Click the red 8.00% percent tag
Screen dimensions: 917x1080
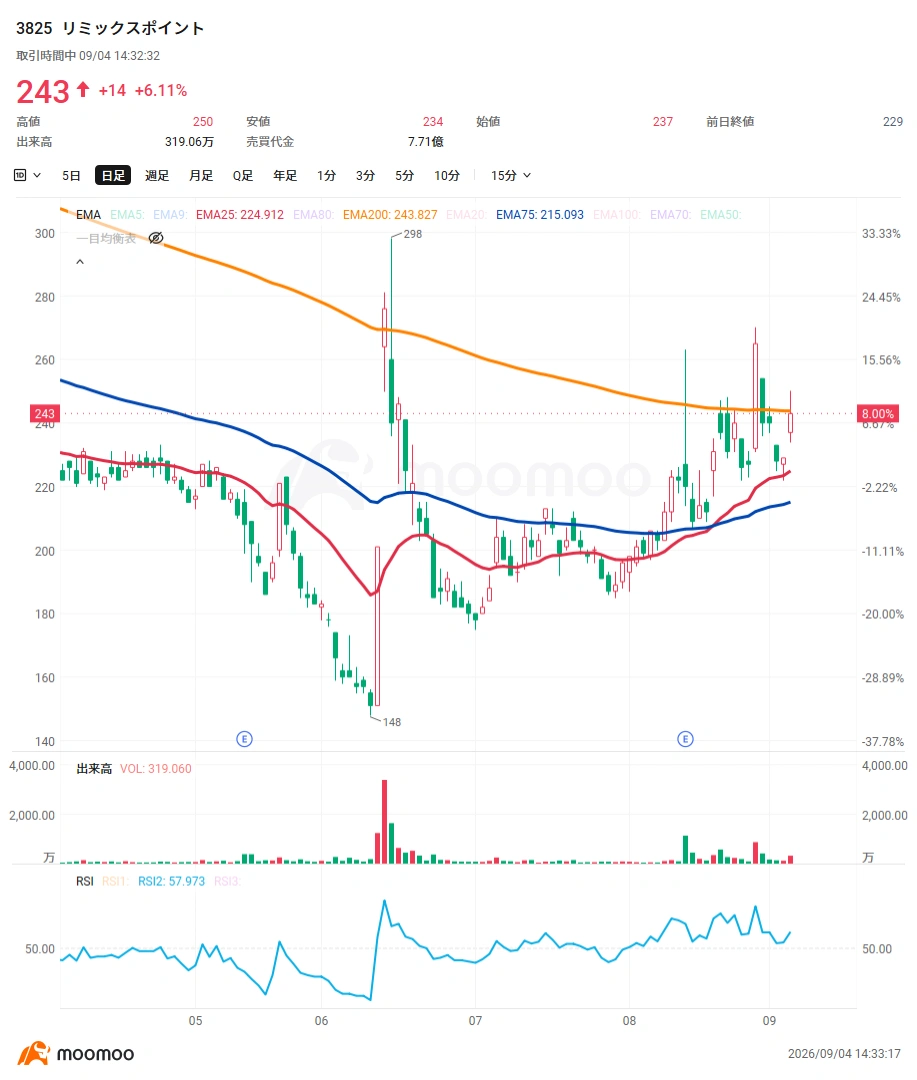tap(878, 413)
